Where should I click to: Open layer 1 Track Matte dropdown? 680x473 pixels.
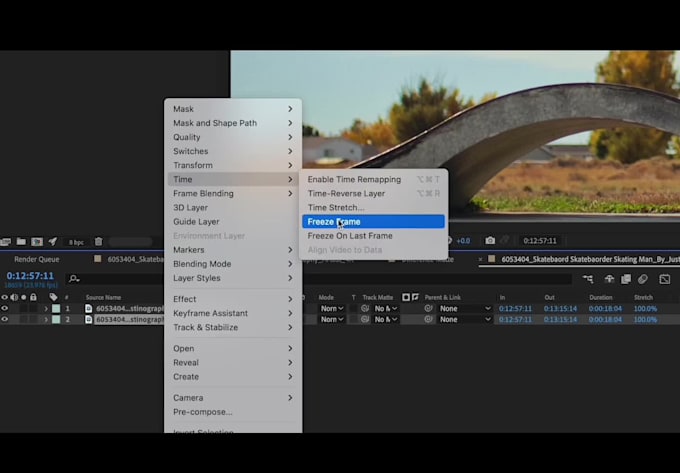click(386, 309)
